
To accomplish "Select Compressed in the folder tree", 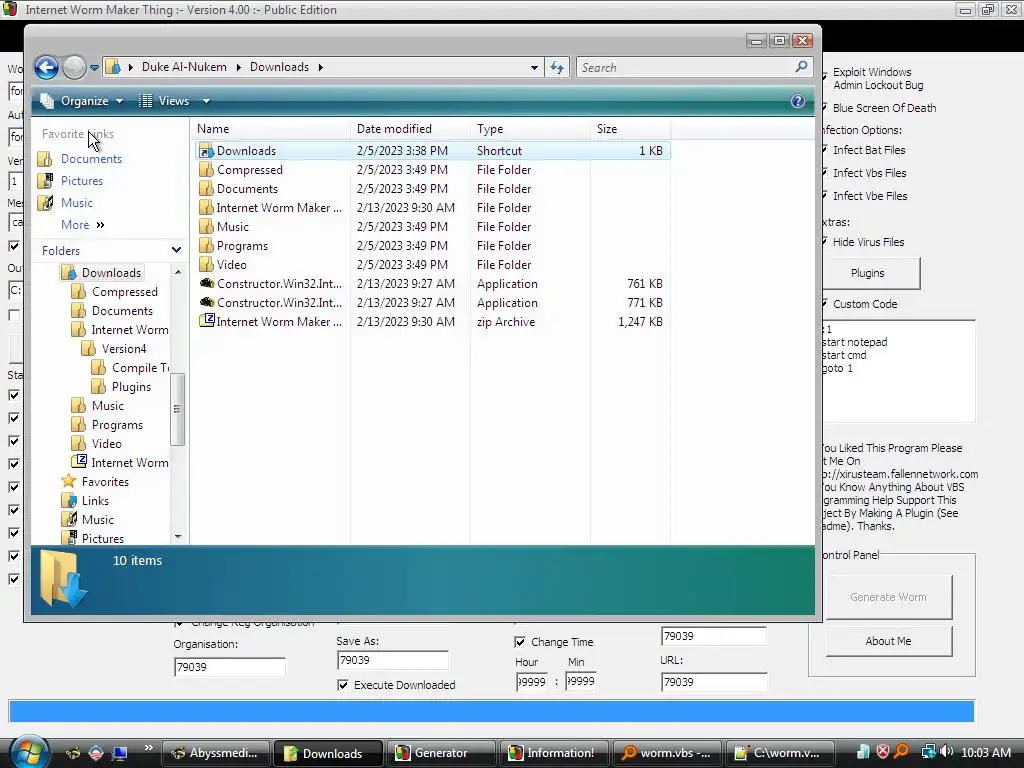I will 125,292.
